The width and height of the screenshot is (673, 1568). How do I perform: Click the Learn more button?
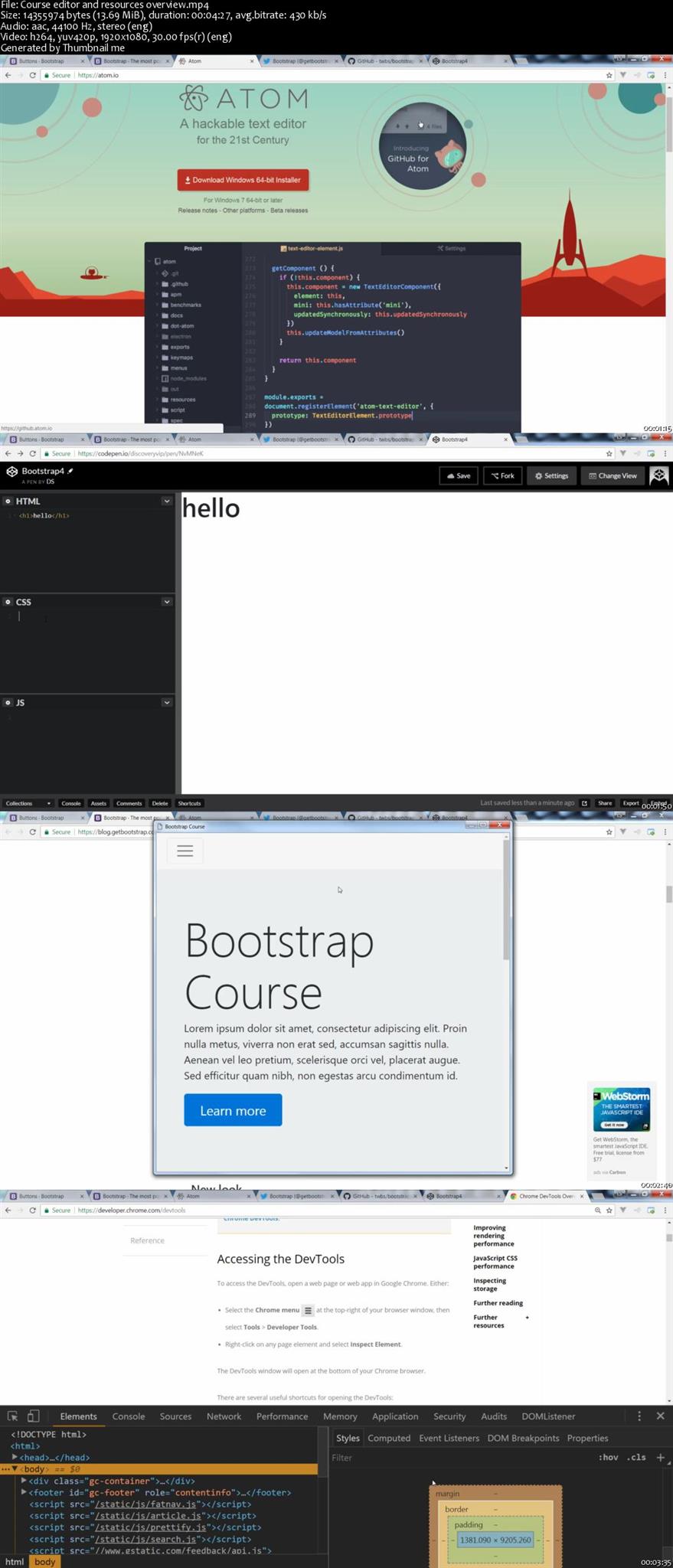tap(233, 1110)
